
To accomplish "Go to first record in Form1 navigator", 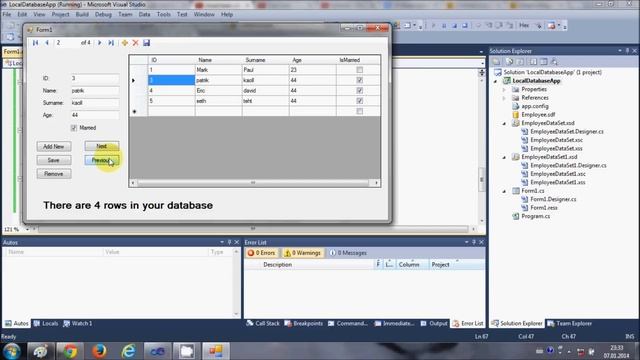I will pyautogui.click(x=36, y=43).
